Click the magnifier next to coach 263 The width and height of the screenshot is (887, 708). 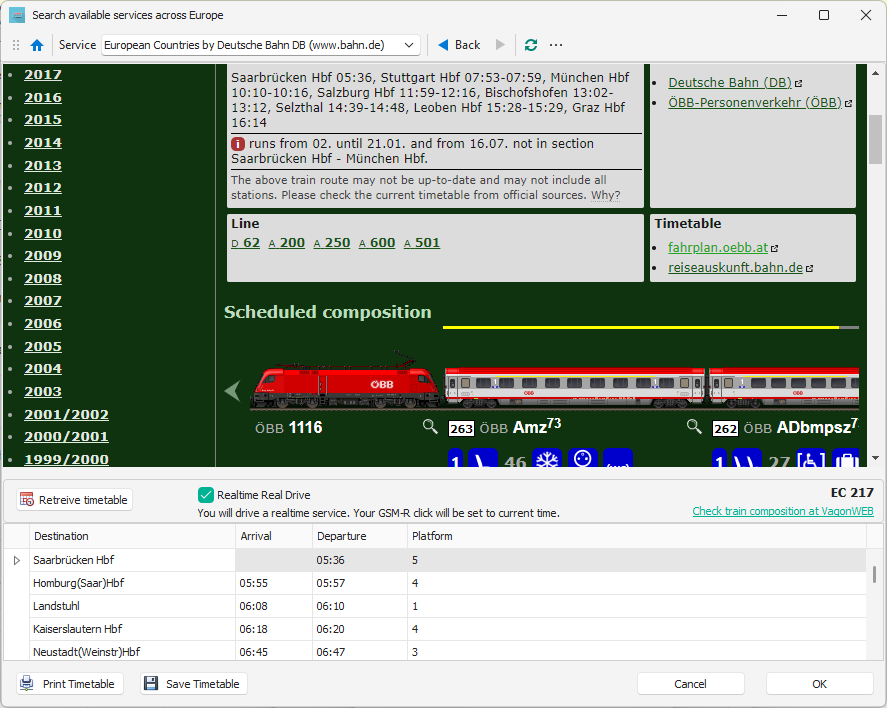tap(430, 427)
